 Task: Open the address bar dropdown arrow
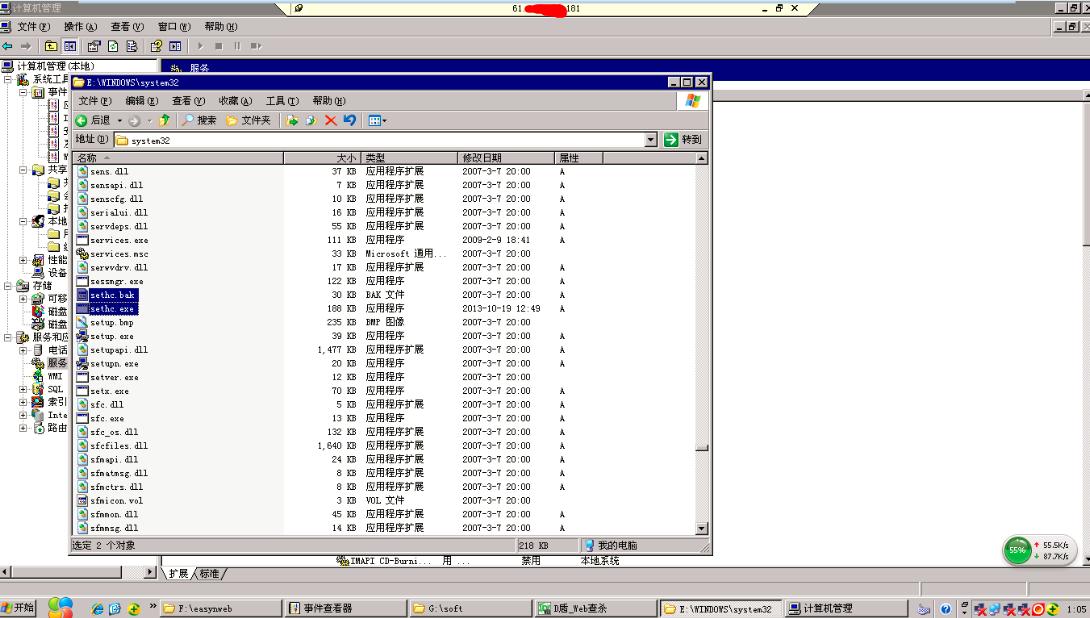pyautogui.click(x=652, y=141)
